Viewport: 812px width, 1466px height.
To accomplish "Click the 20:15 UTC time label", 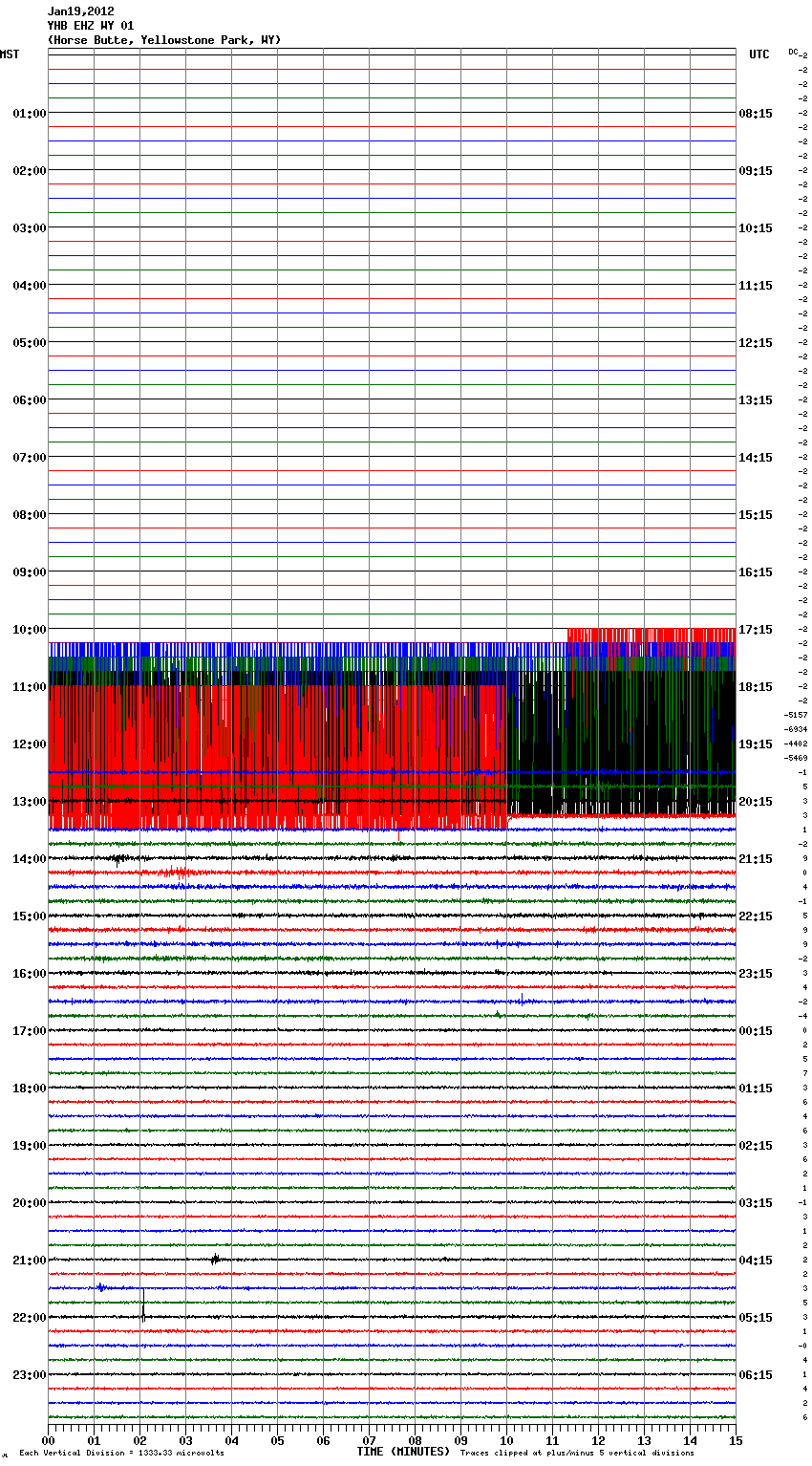I will pyautogui.click(x=756, y=802).
